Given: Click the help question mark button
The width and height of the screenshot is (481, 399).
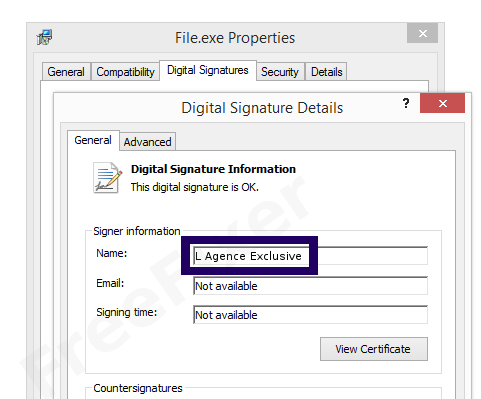Looking at the screenshot, I should click(406, 103).
